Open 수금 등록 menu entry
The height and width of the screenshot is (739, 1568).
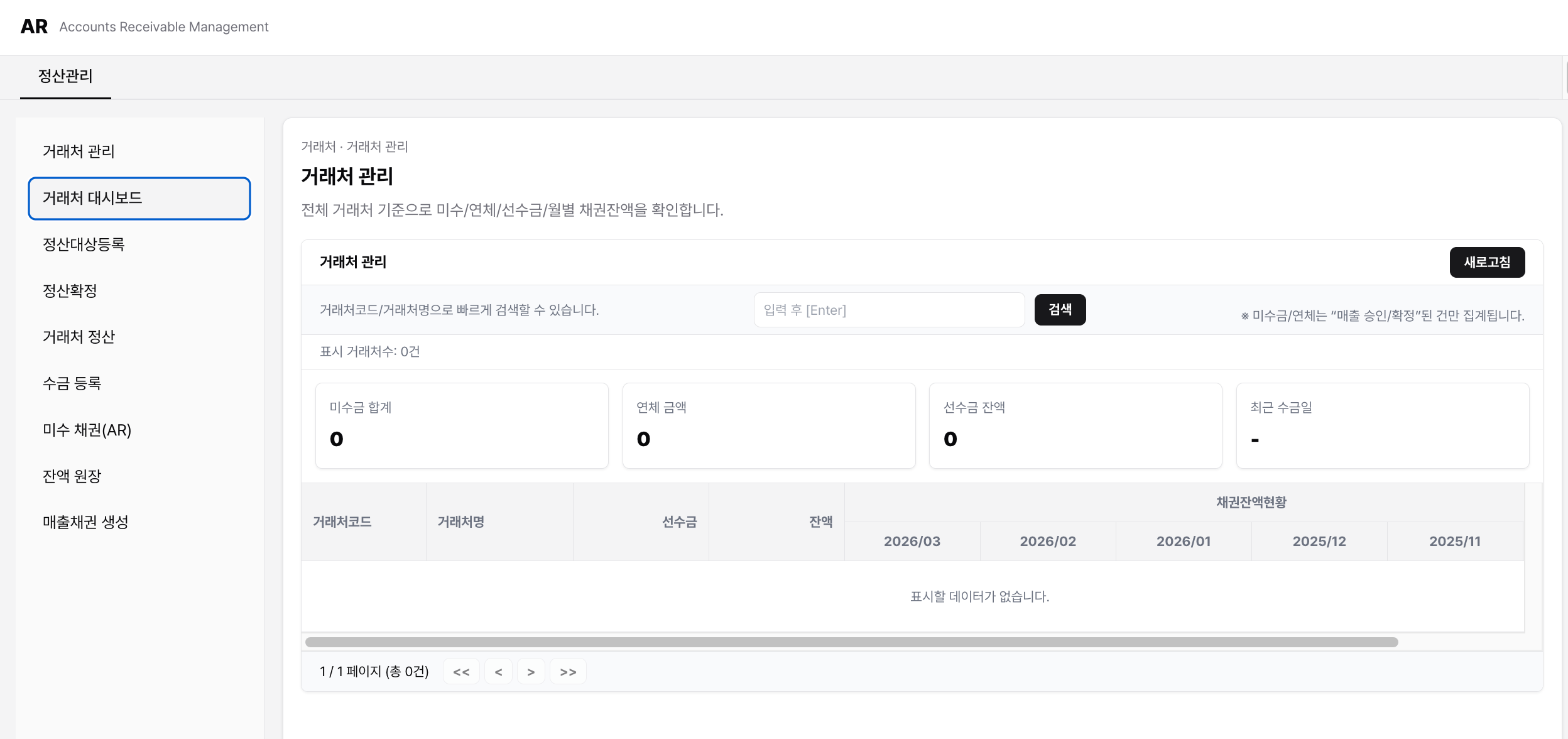pyautogui.click(x=72, y=383)
